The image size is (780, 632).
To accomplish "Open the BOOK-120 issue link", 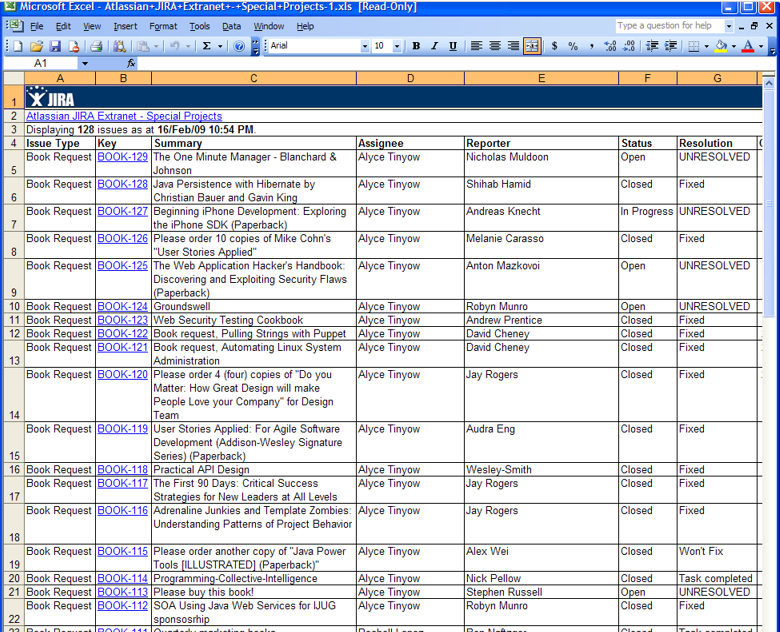I will (122, 375).
